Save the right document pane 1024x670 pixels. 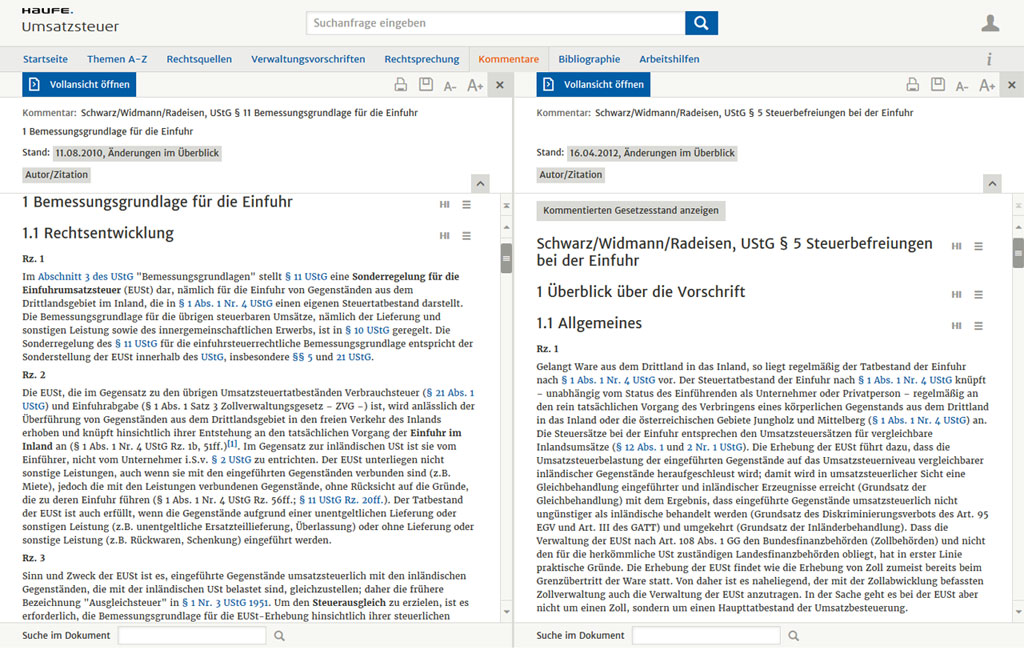click(938, 85)
